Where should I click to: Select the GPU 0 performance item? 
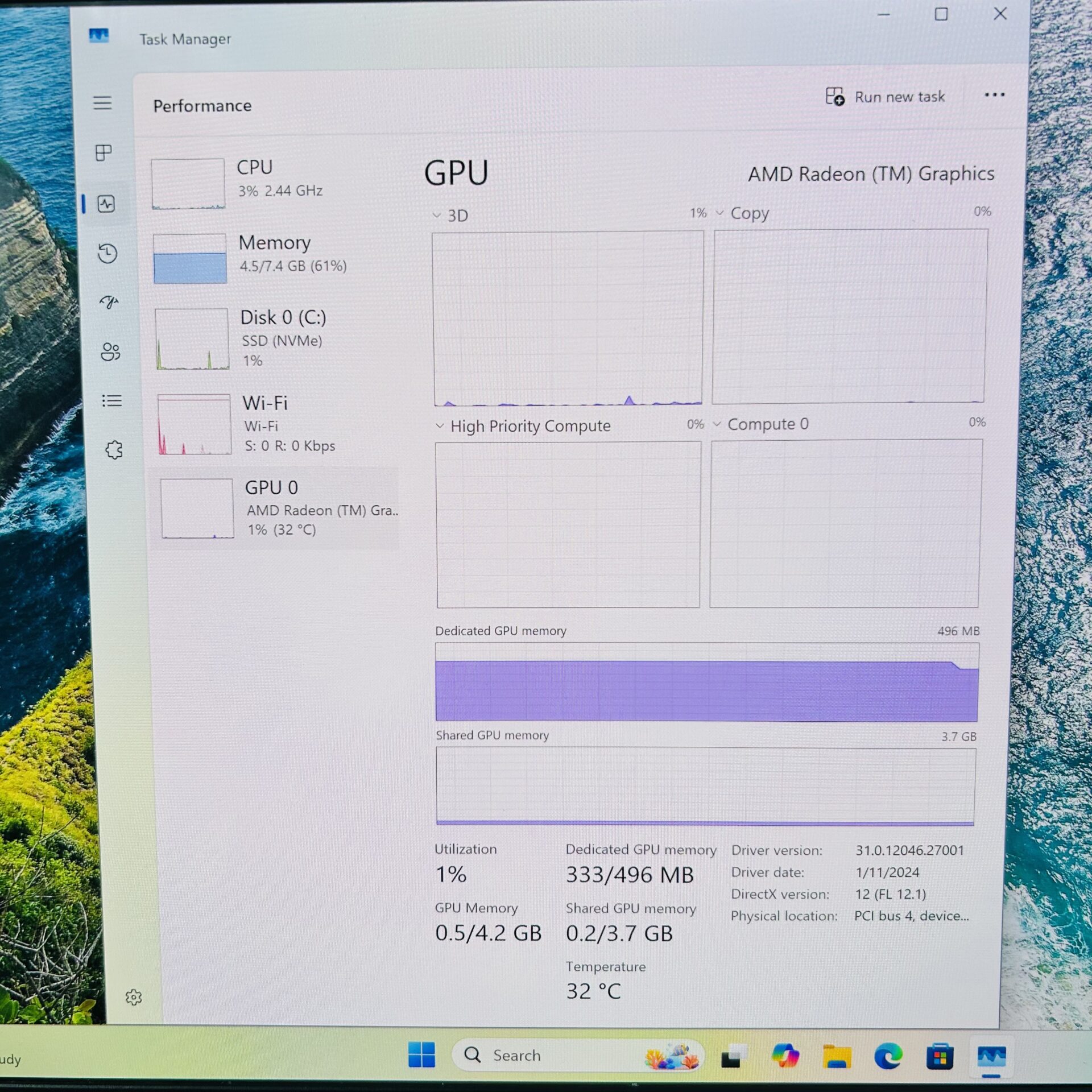275,508
